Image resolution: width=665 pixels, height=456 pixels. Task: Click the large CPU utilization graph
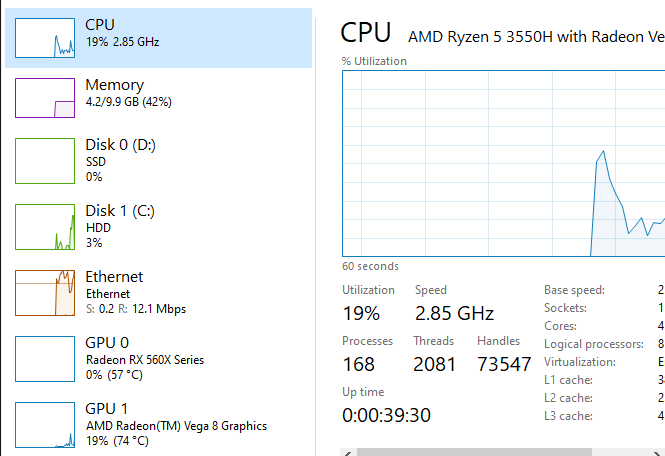(x=503, y=163)
